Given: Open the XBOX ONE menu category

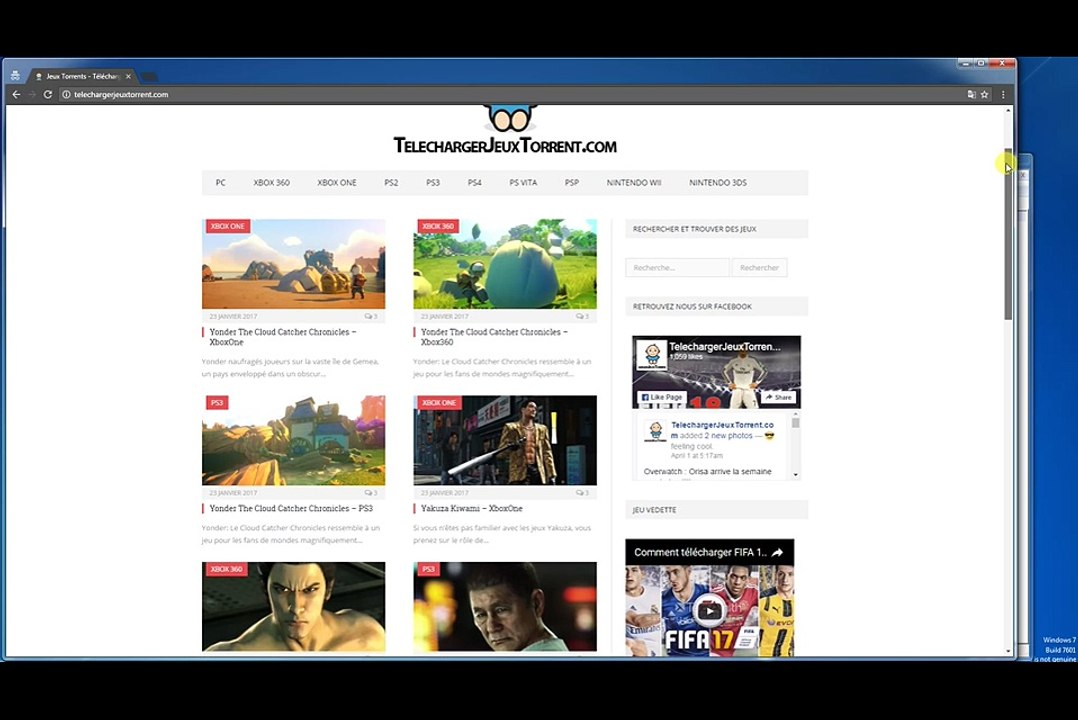Looking at the screenshot, I should click(337, 183).
